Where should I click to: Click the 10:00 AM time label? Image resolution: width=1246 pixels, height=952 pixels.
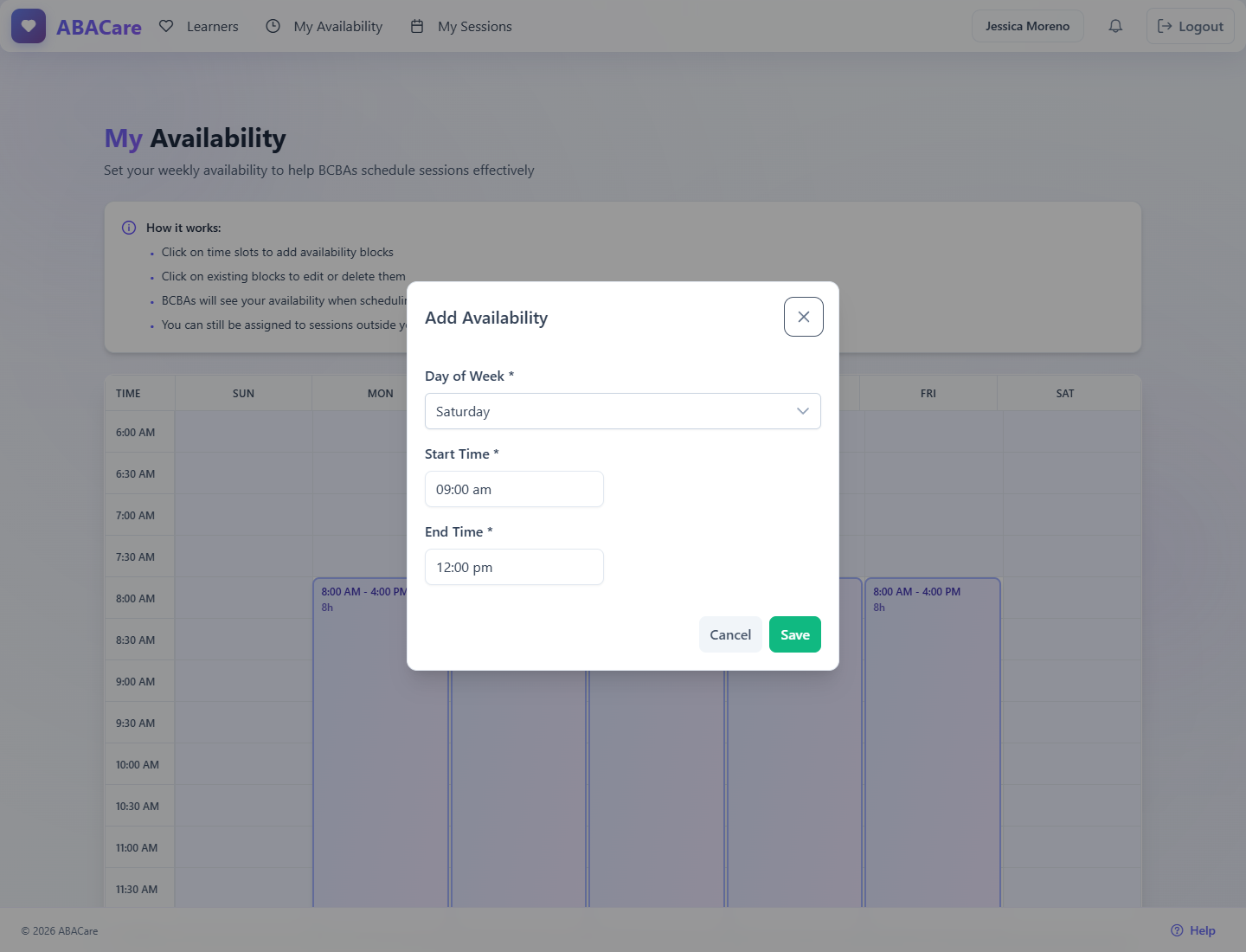point(138,764)
